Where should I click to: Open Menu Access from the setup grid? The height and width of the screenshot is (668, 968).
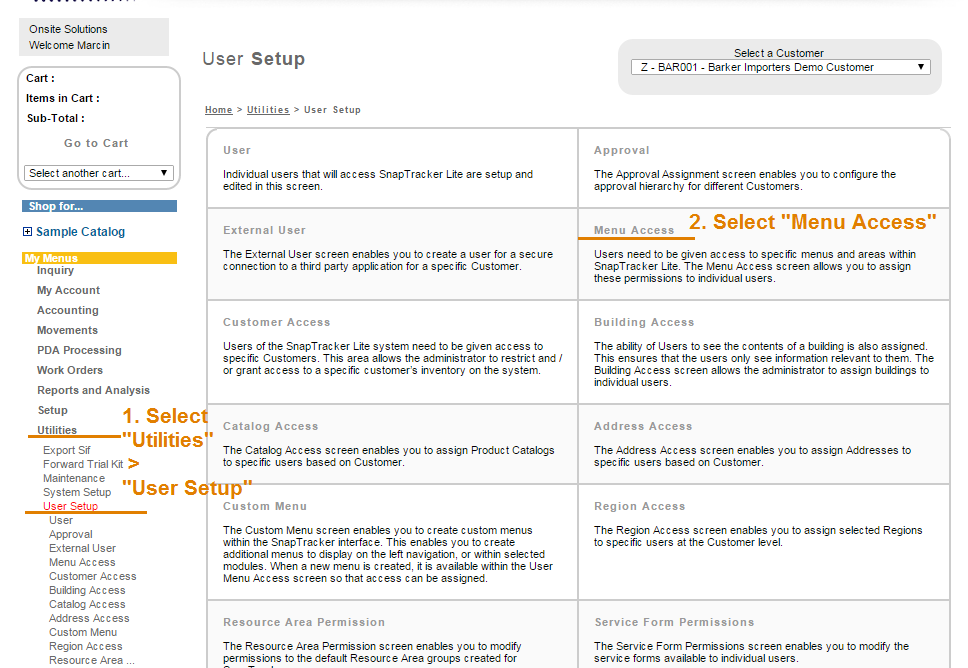tap(633, 230)
